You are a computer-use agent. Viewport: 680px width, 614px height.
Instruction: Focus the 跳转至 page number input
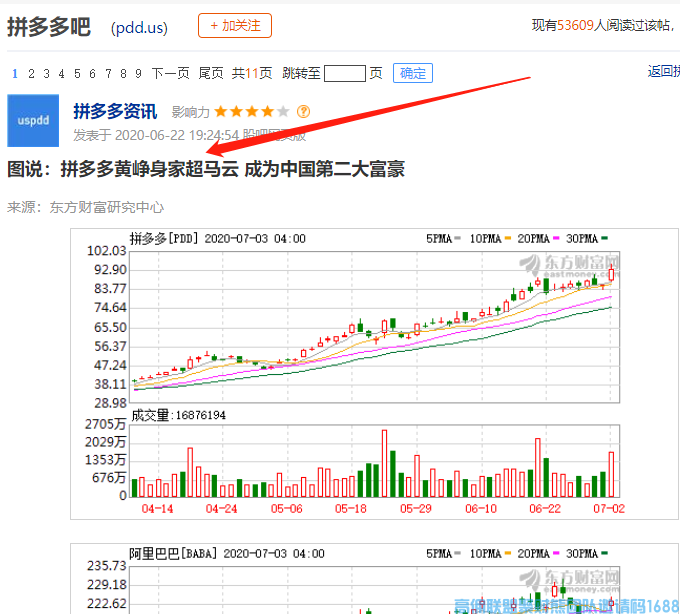pyautogui.click(x=345, y=73)
